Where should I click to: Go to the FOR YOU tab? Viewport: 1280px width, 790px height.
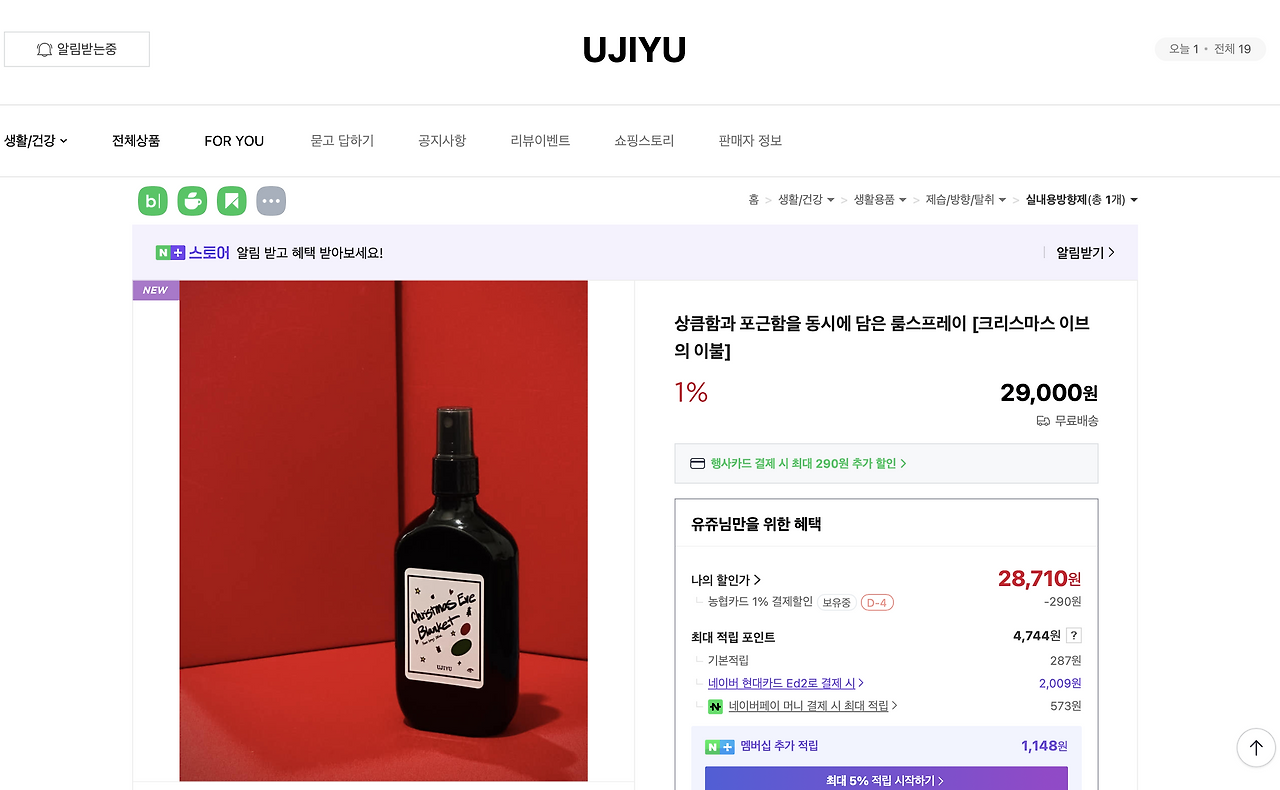point(234,141)
